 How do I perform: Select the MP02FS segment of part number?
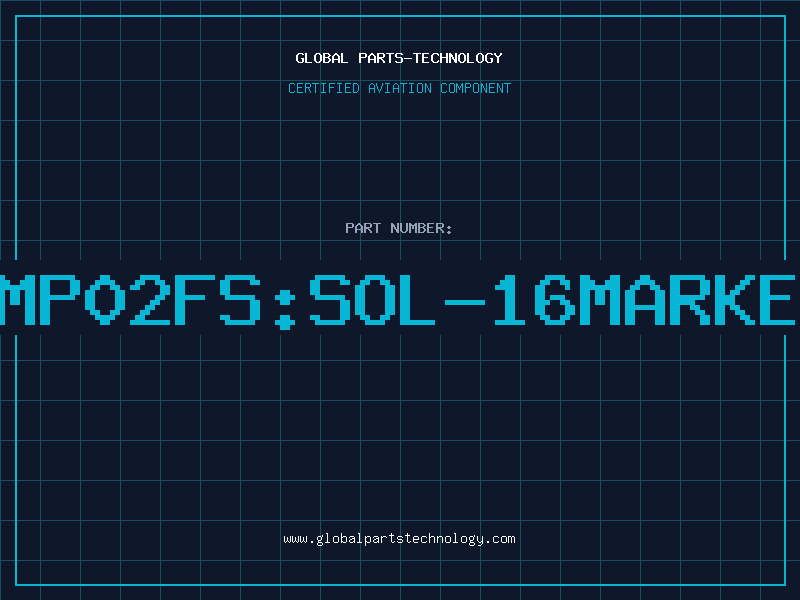(x=130, y=299)
